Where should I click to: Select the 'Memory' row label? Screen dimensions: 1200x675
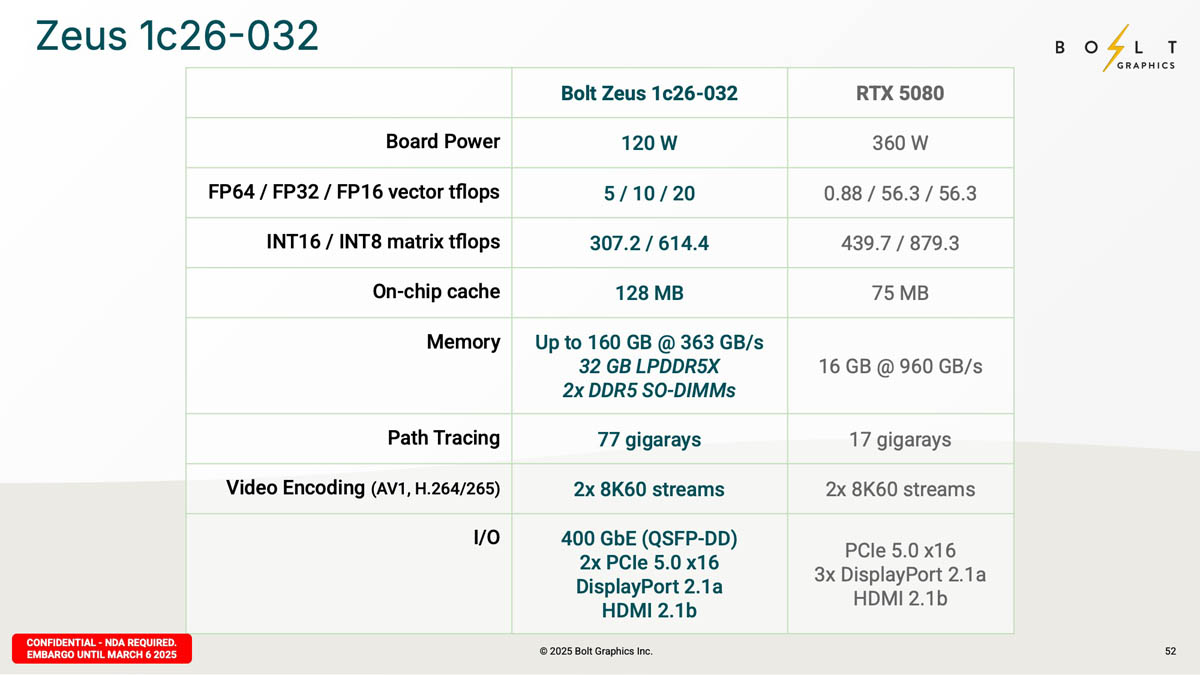(x=463, y=342)
